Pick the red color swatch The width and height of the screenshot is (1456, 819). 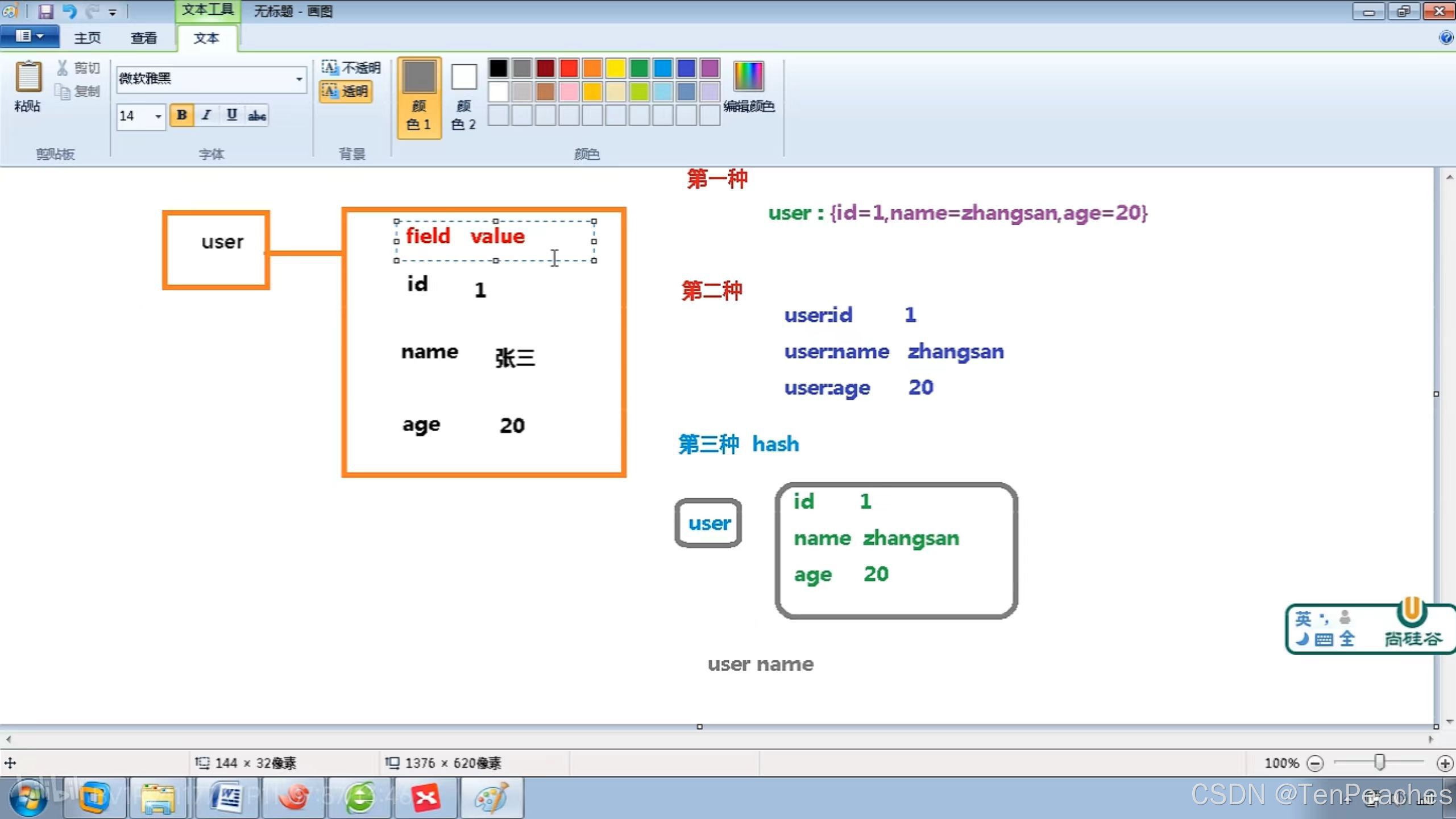(x=569, y=68)
